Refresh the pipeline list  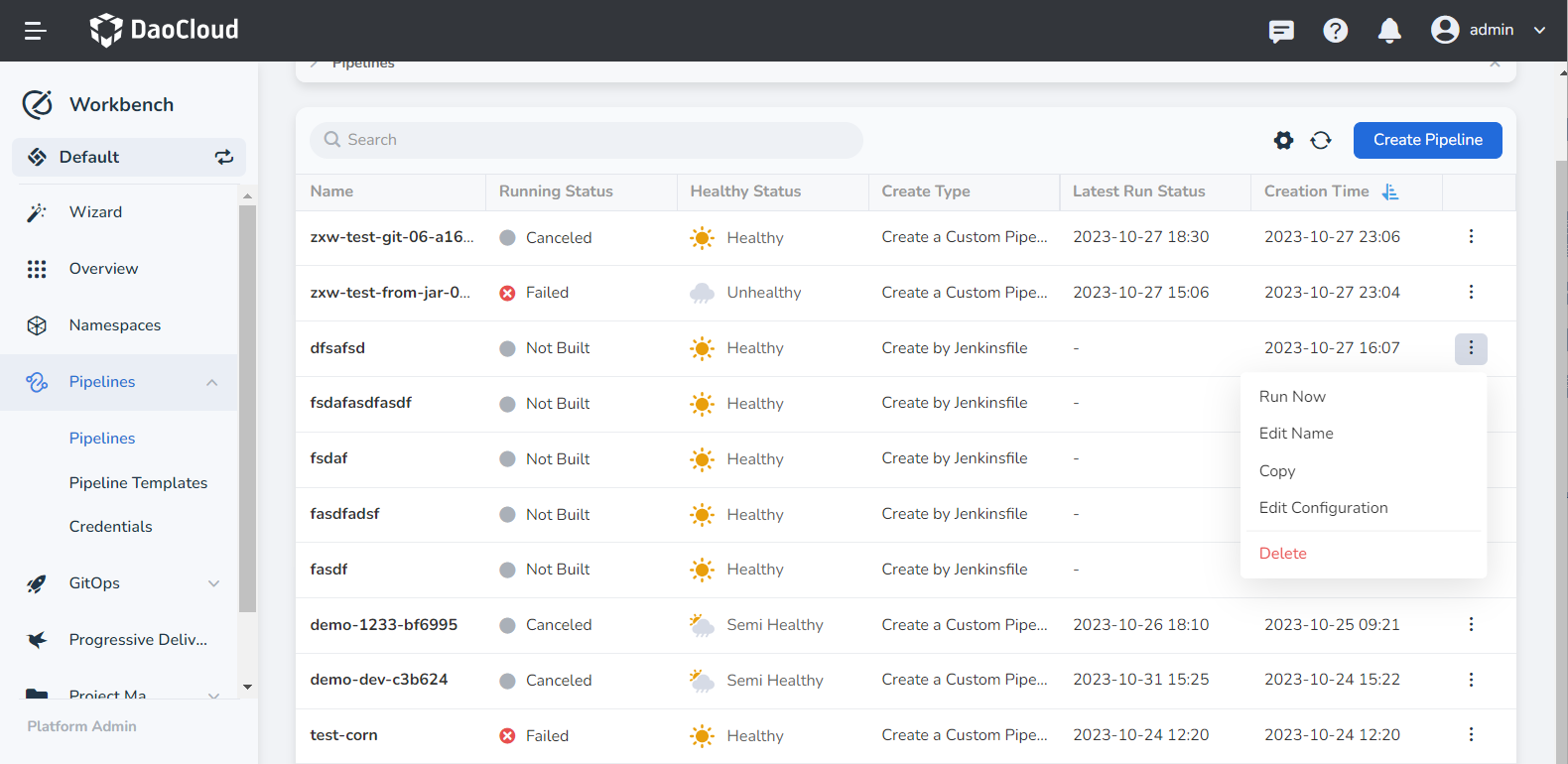(x=1320, y=141)
